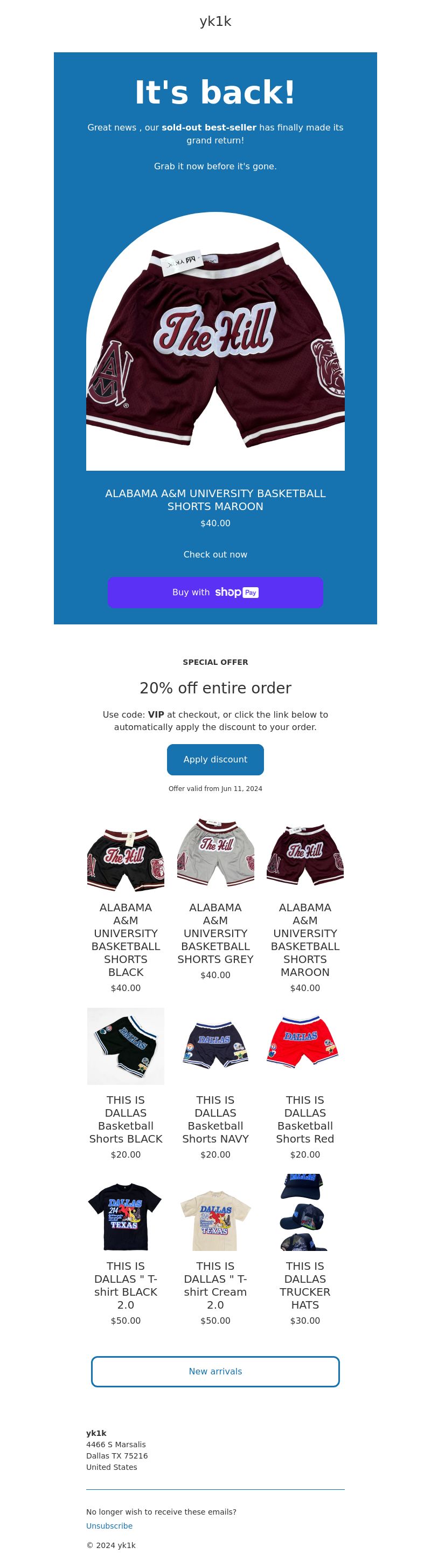Click the featured product title Alabama A&M Shorts Maroon

[x=215, y=500]
